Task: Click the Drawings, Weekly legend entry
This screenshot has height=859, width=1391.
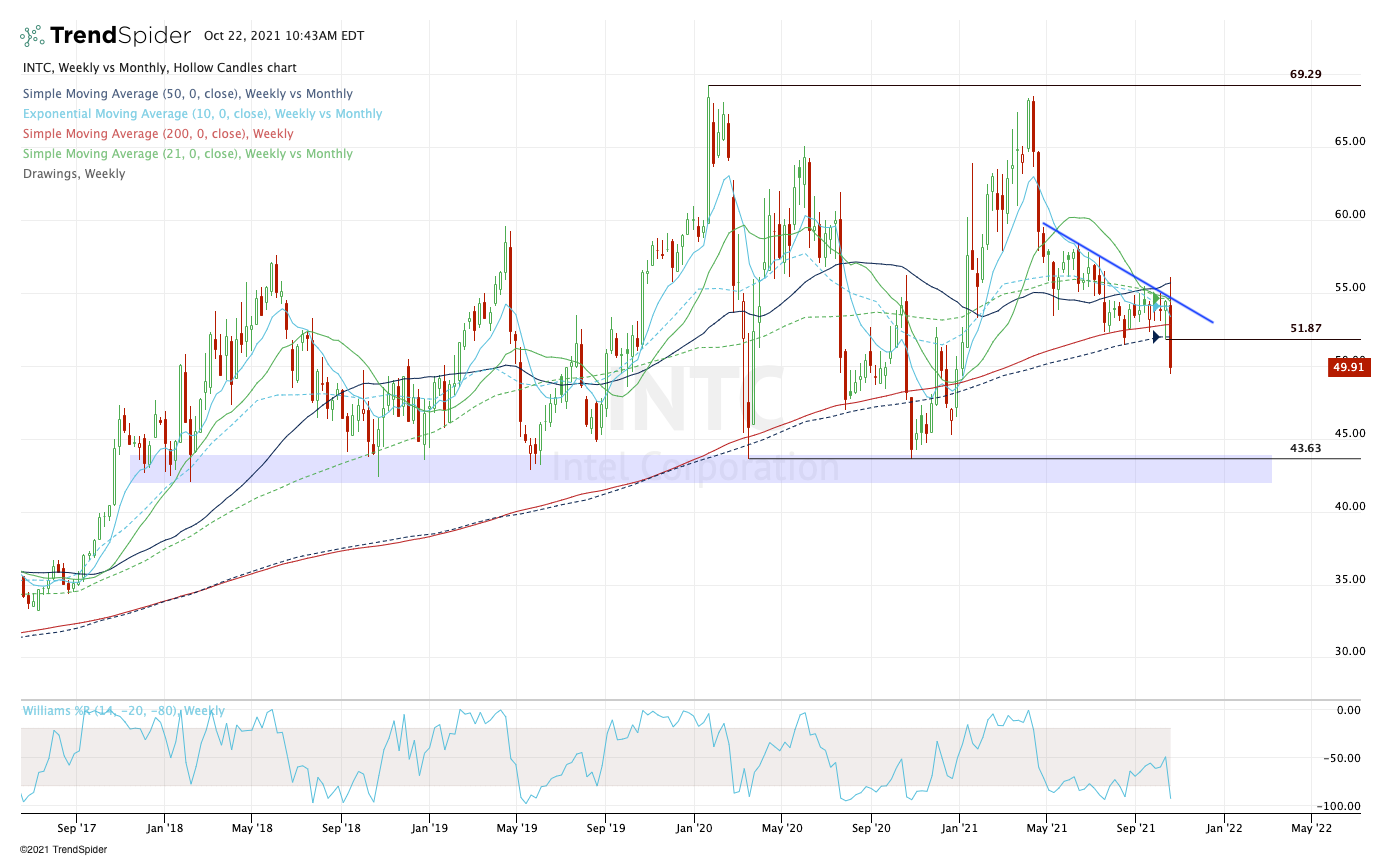Action: tap(73, 173)
